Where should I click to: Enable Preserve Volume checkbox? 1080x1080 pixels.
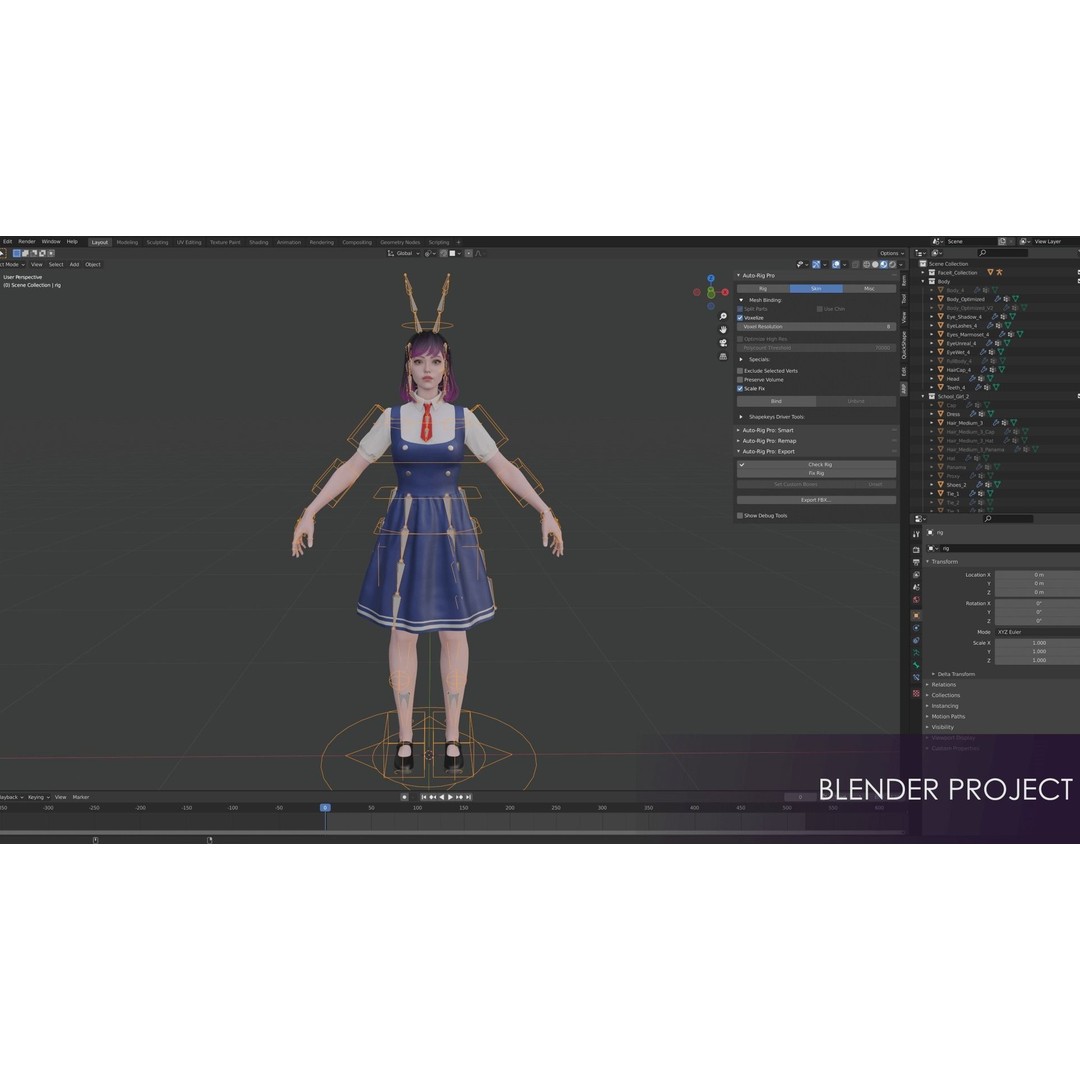click(x=740, y=380)
